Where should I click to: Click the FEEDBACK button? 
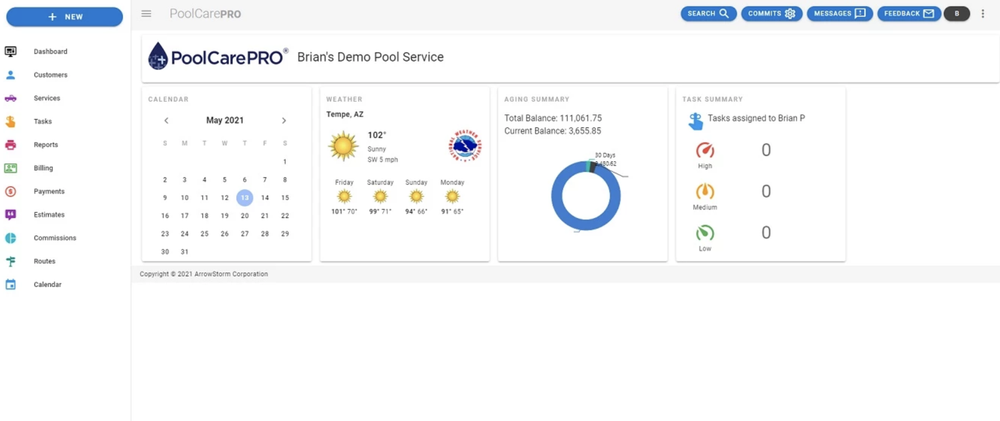(x=909, y=13)
